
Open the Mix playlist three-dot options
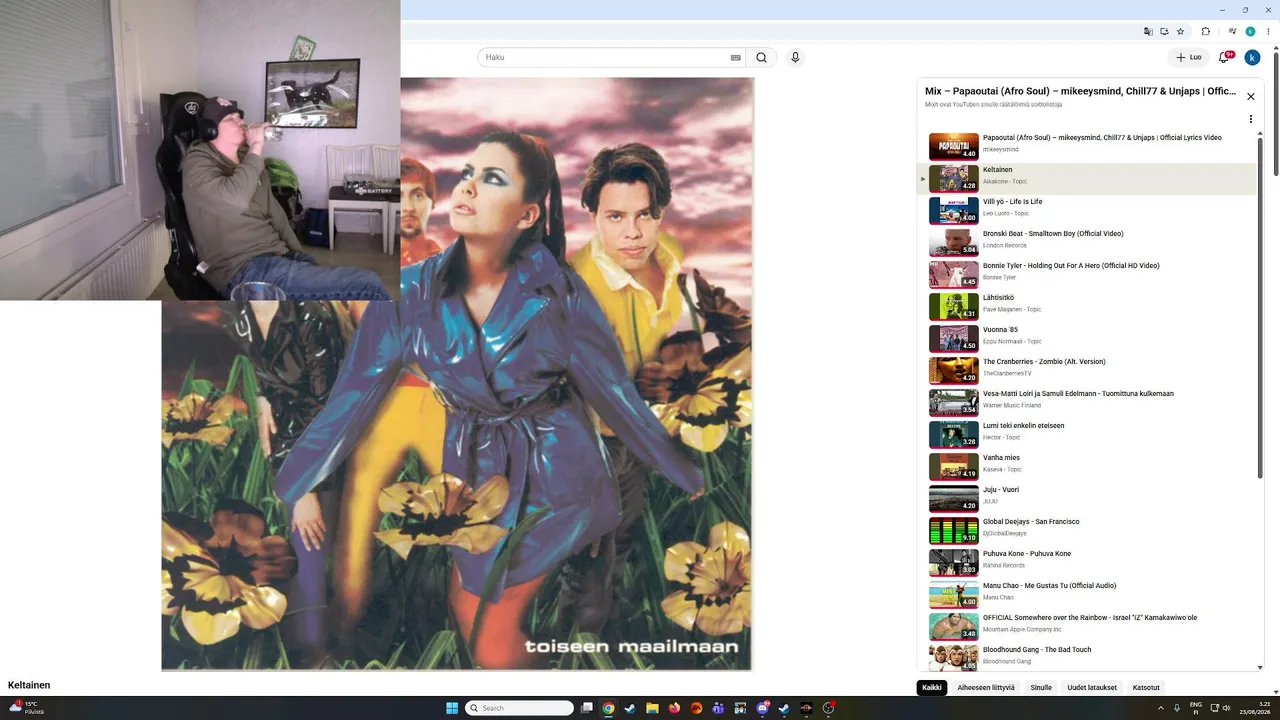(x=1250, y=119)
